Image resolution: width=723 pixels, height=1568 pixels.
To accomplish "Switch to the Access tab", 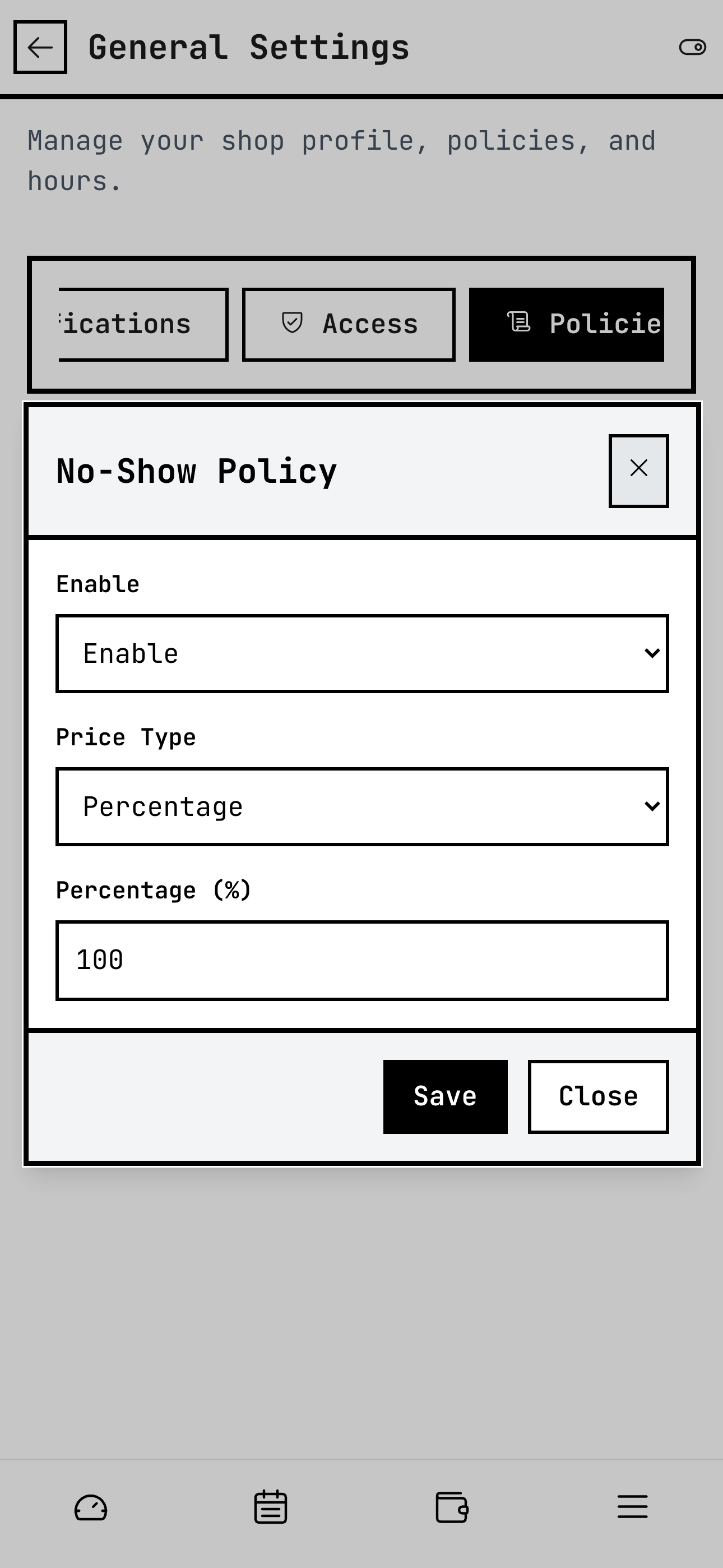I will point(349,323).
